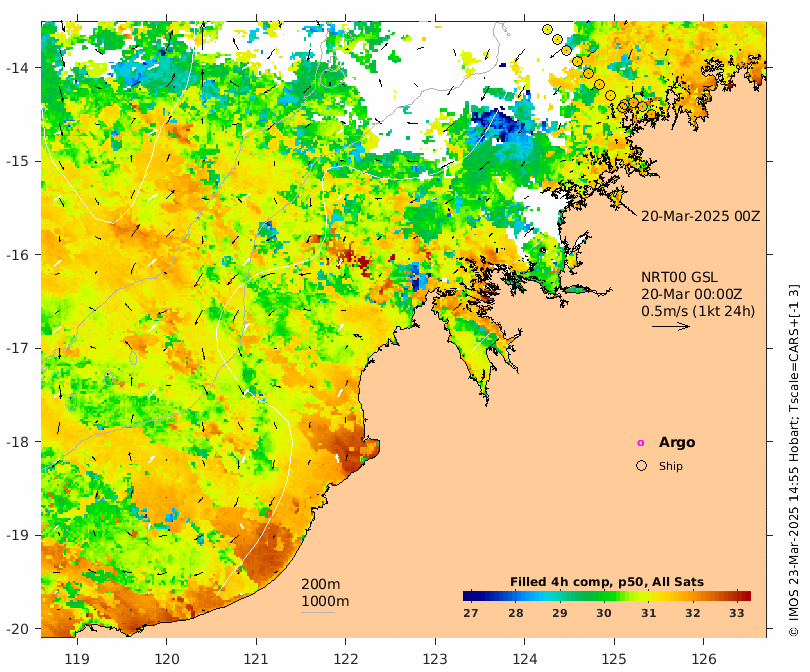Click colorbar tick label 32

point(692,613)
